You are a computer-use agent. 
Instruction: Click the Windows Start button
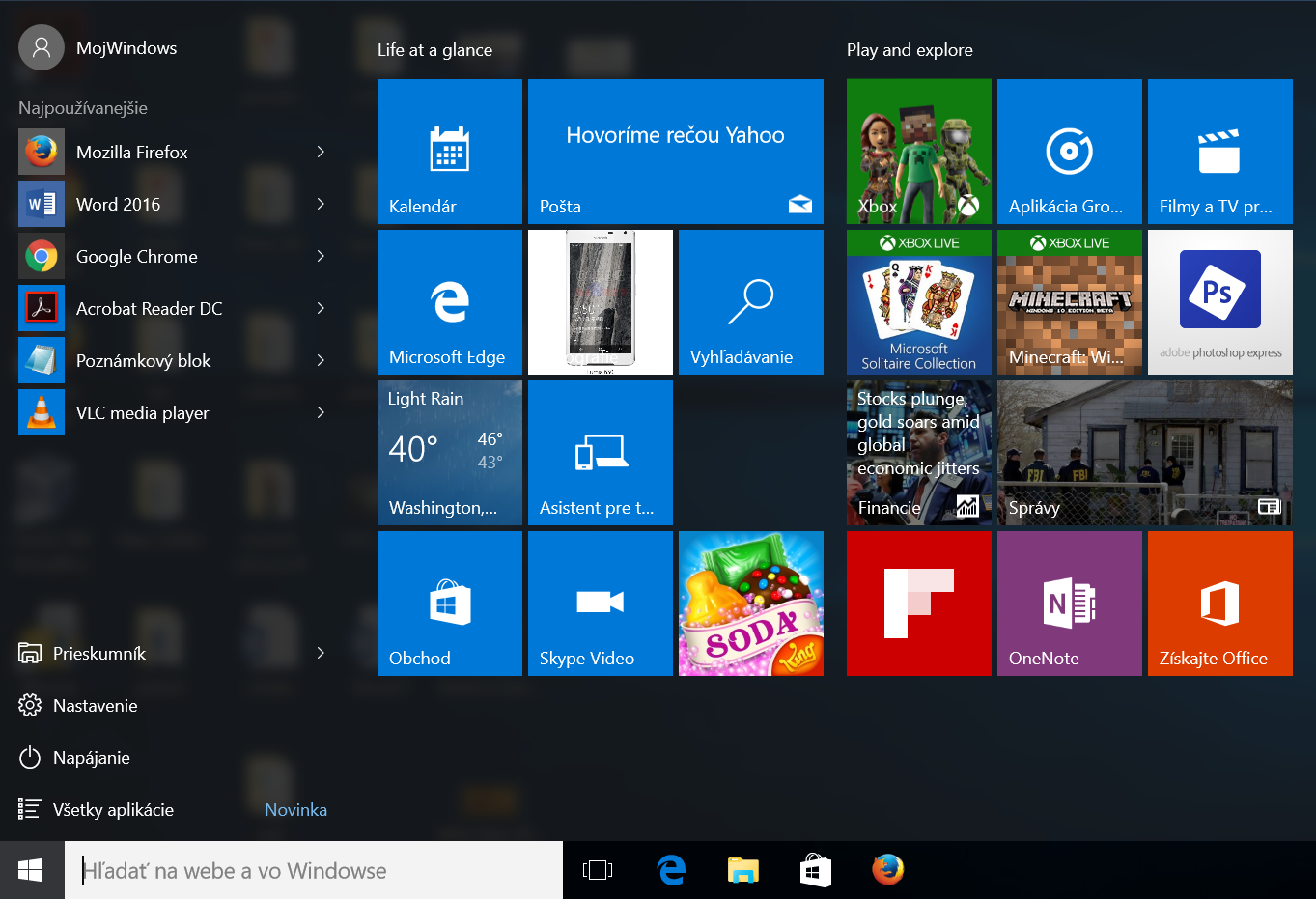coord(31,870)
